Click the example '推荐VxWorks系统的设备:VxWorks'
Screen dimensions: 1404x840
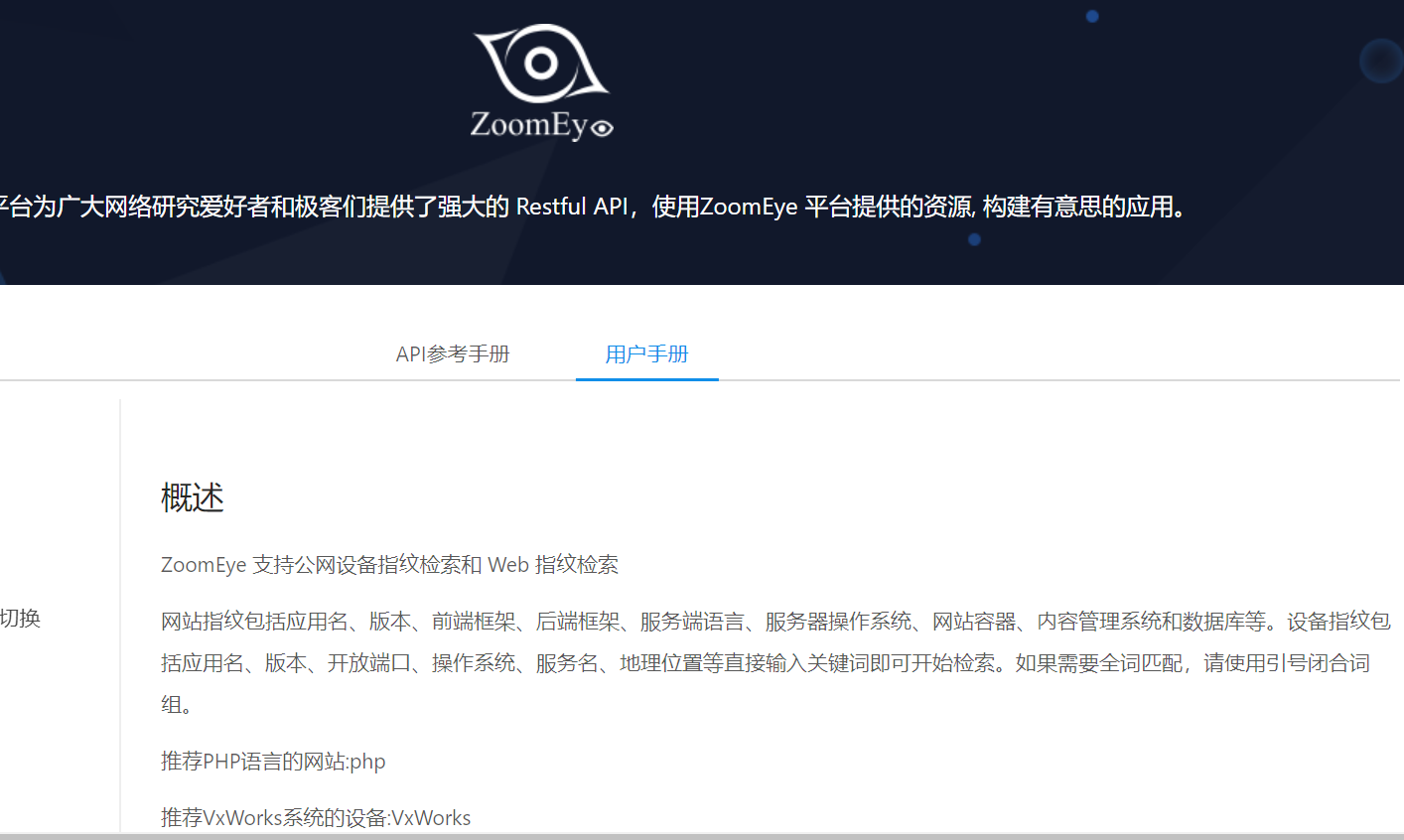coord(316,818)
